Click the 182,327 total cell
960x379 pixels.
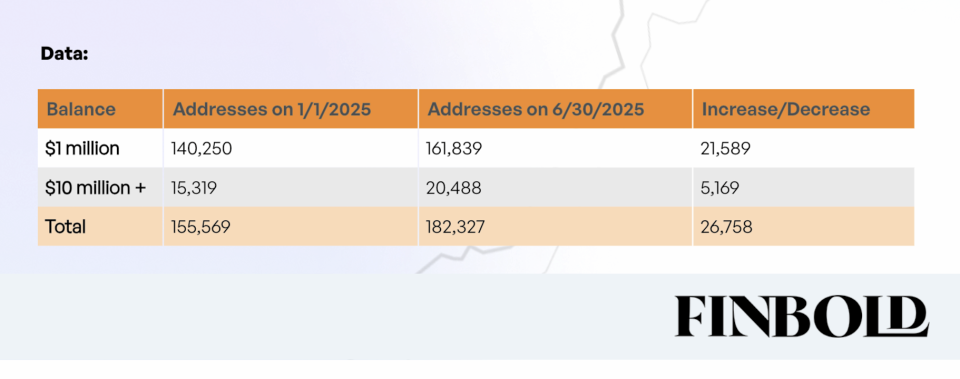point(456,227)
